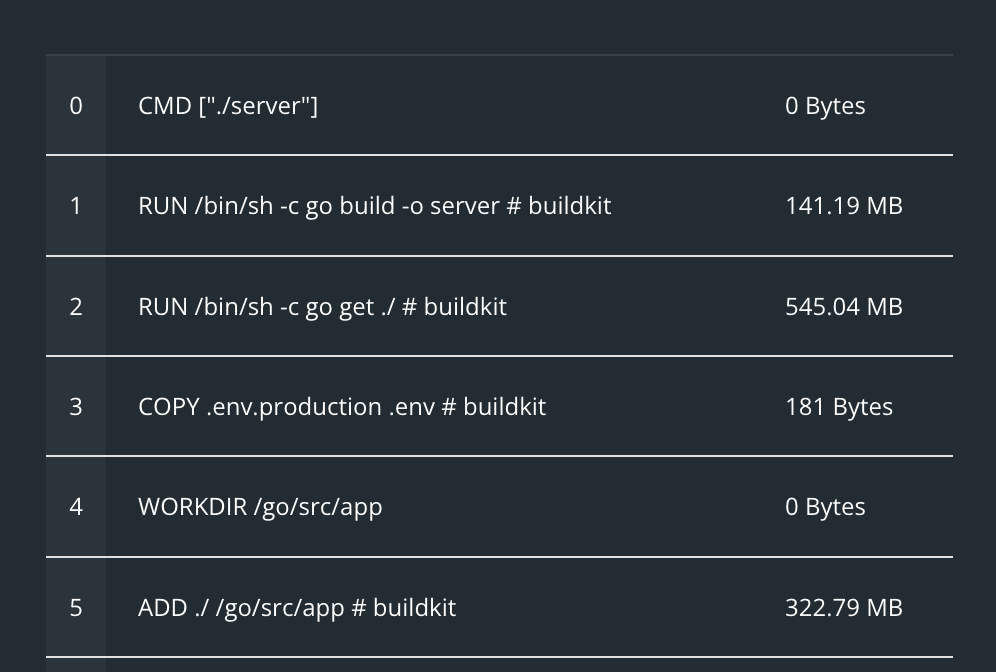The height and width of the screenshot is (672, 996).
Task: Click the 545.04 MB size value
Action: point(843,306)
